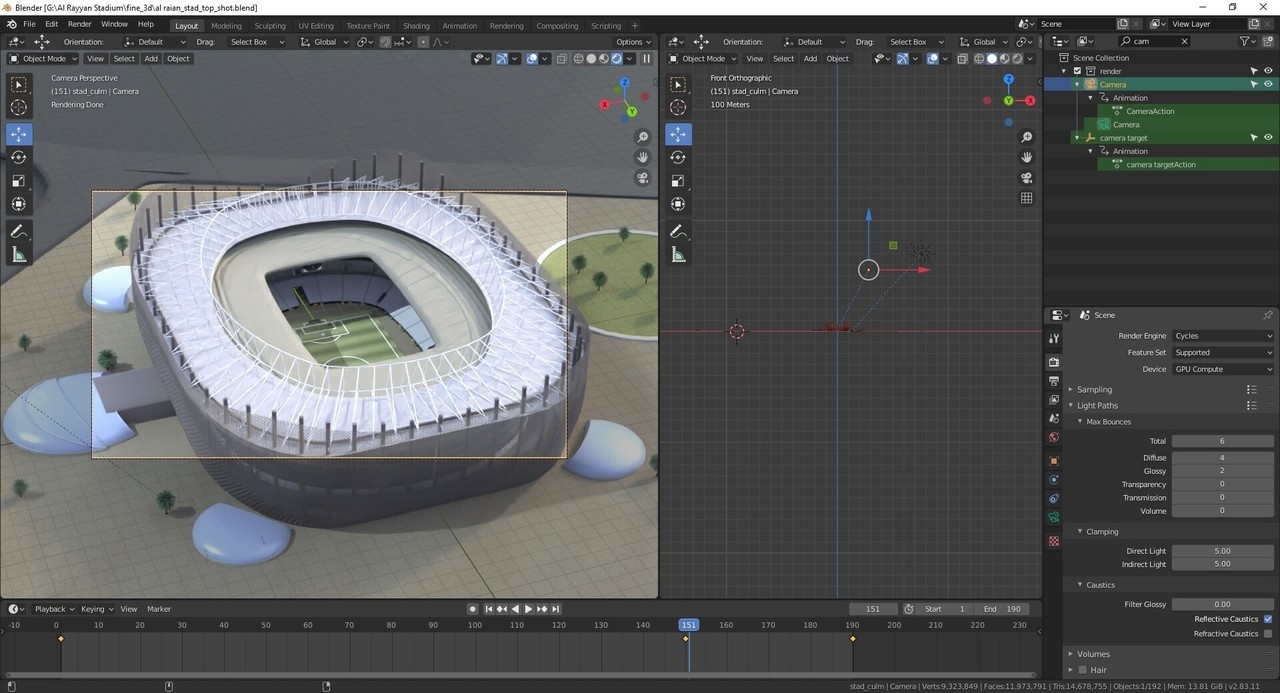Select the Annotate tool in the left viewport
Image resolution: width=1280 pixels, height=693 pixels.
19,231
